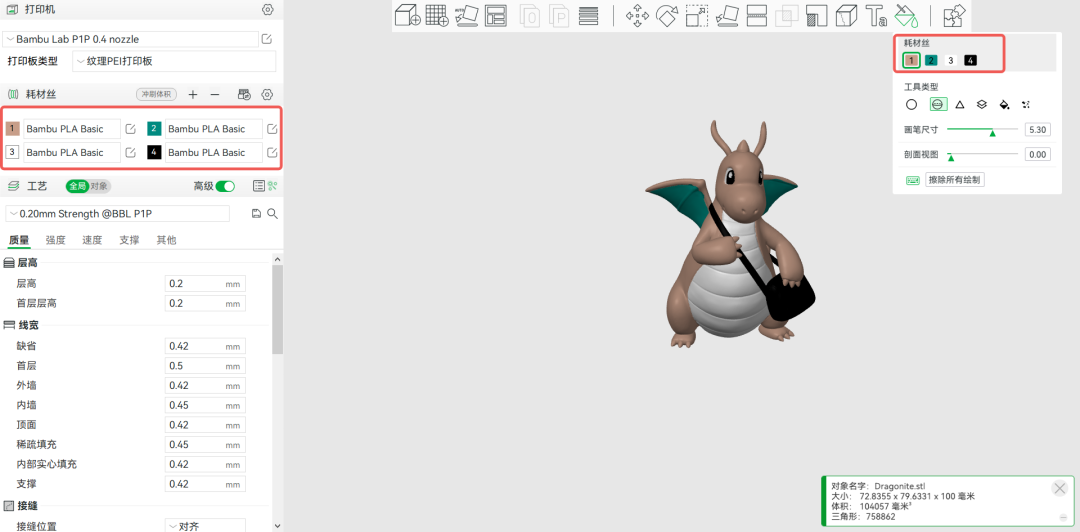1080x532 pixels.
Task: Select the bucket fill tool type
Action: click(x=1004, y=105)
